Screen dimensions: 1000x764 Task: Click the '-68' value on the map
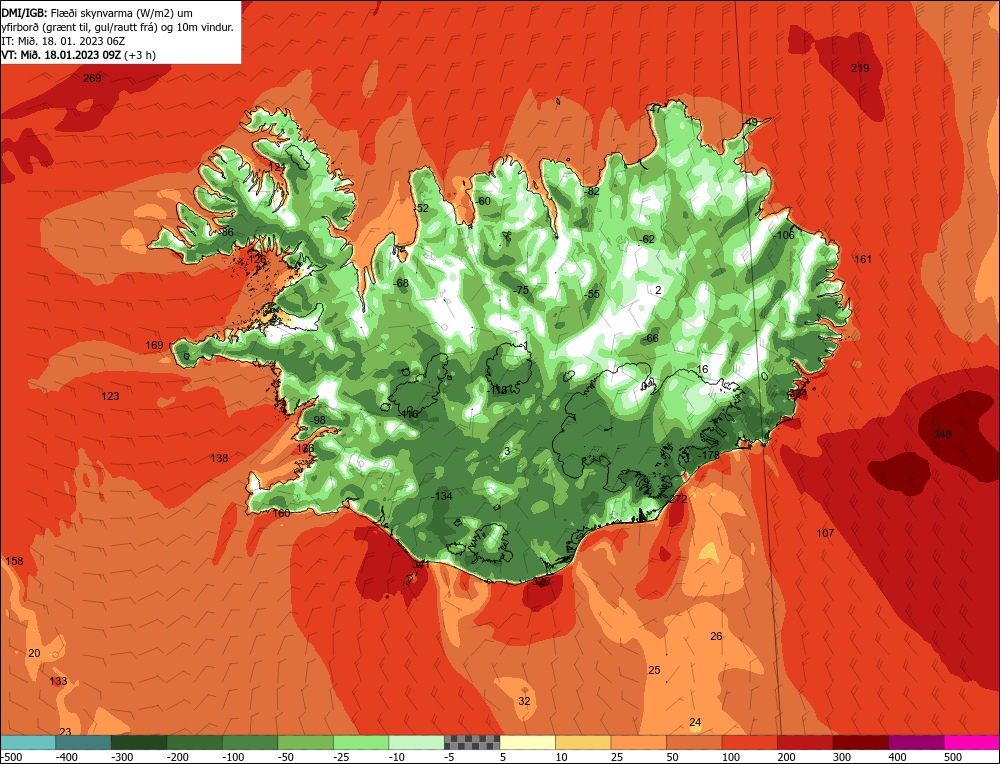(400, 283)
